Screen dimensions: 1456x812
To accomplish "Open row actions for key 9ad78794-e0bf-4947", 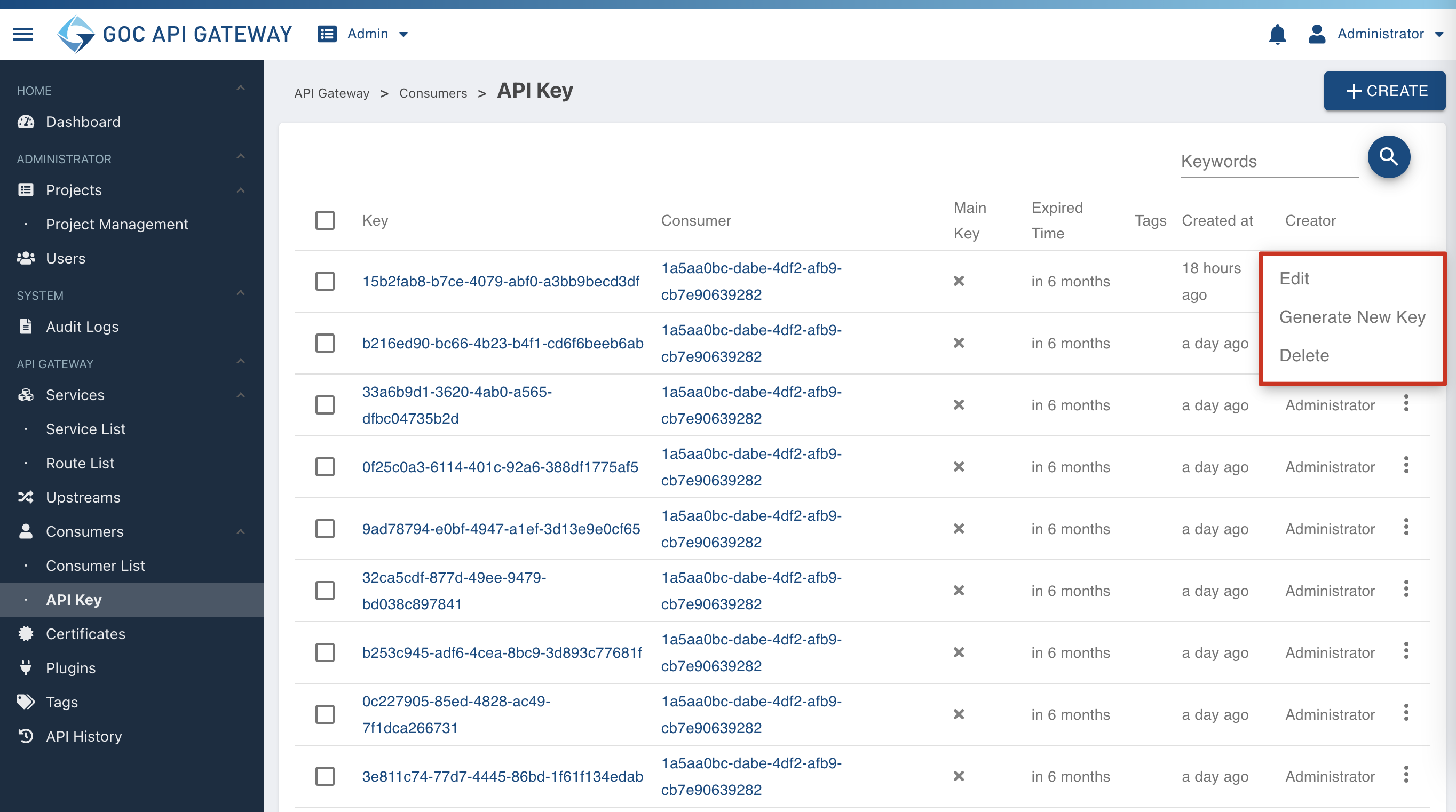I will point(1406,527).
